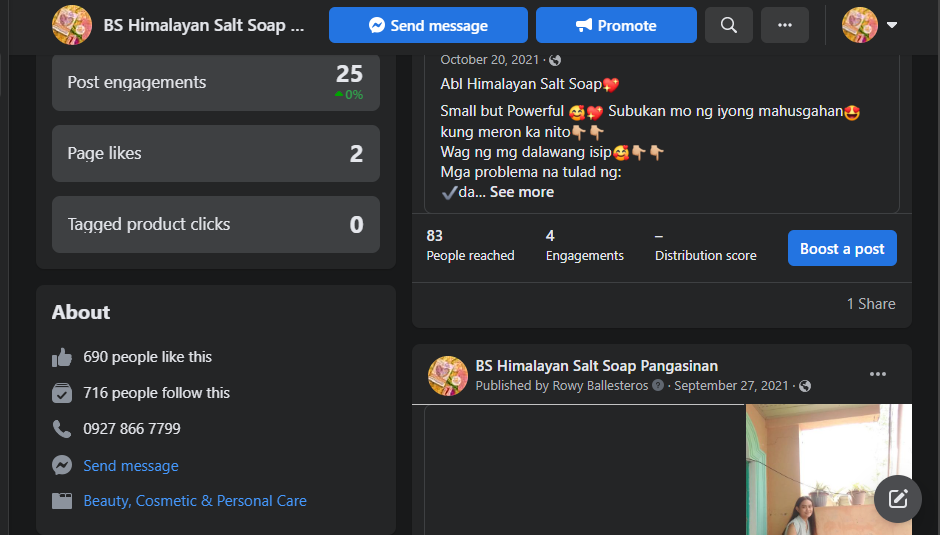Click the thumbs-up likes icon in About
The height and width of the screenshot is (535, 940).
(x=62, y=357)
